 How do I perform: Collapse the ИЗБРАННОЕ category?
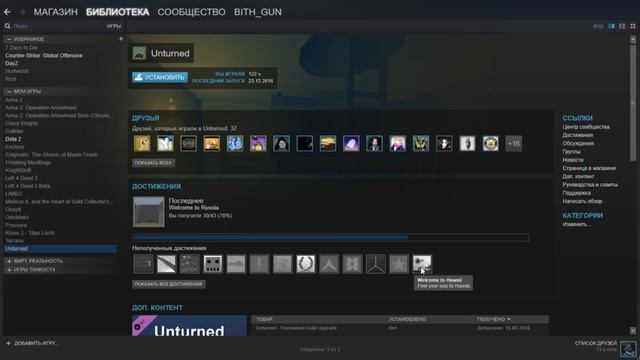[9, 39]
